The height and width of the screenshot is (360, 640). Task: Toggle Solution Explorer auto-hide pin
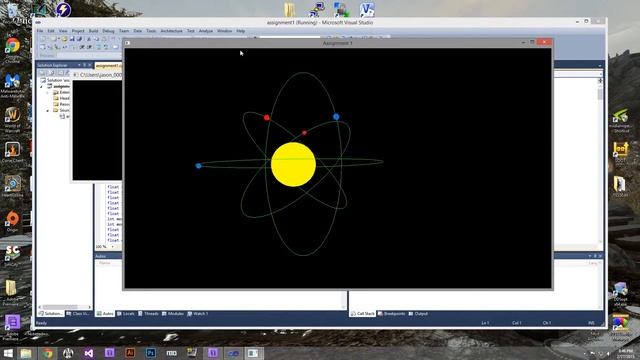tap(84, 65)
